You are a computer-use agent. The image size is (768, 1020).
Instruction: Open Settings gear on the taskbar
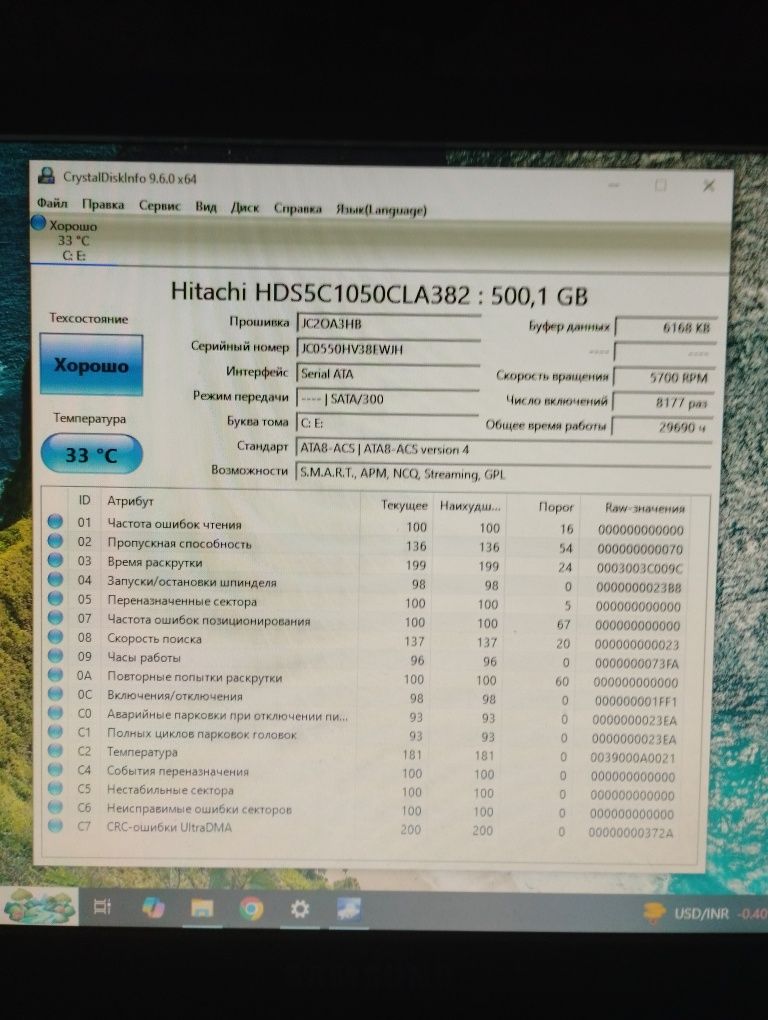(300, 909)
